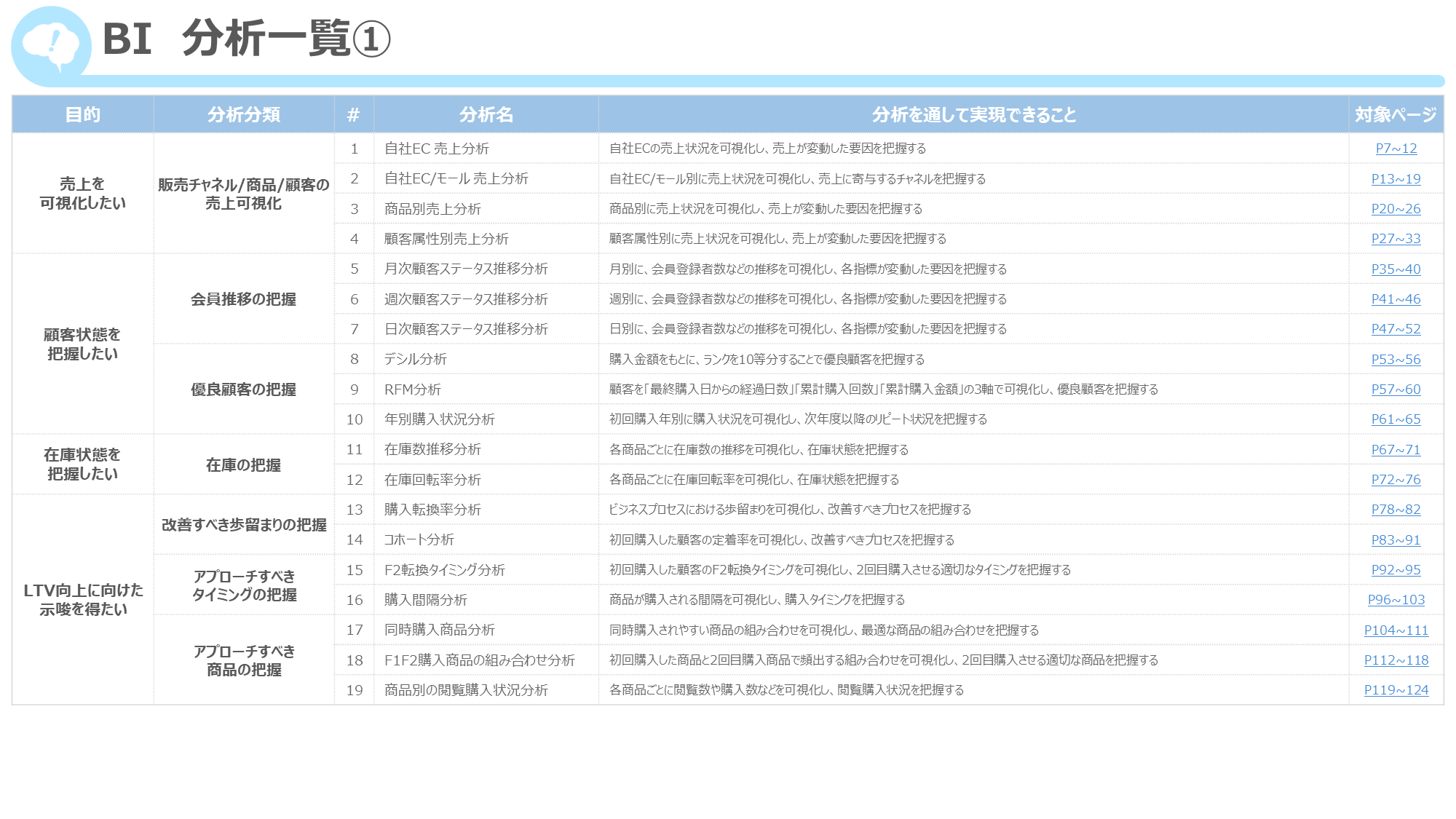
Task: Click the 目的 column header
Action: click(83, 114)
